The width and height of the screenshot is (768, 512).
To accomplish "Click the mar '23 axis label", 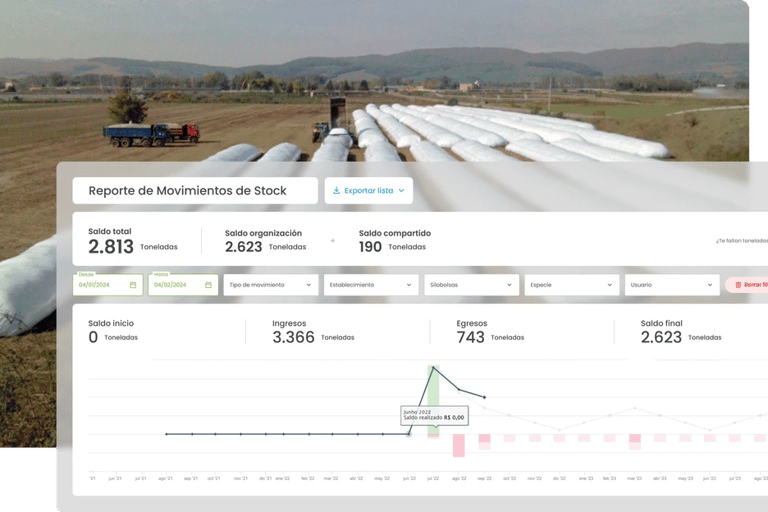I will pyautogui.click(x=634, y=478).
